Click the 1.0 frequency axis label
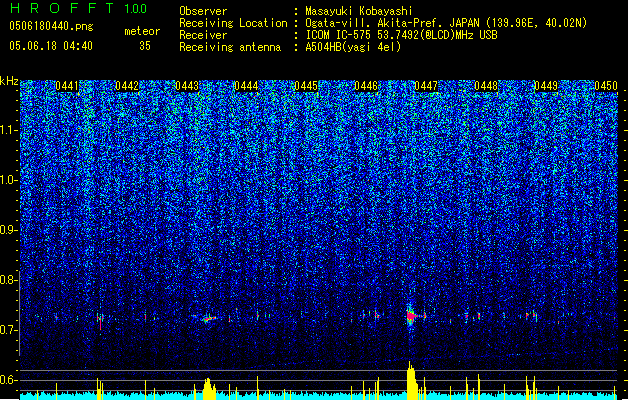The width and height of the screenshot is (629, 400). (x=9, y=180)
